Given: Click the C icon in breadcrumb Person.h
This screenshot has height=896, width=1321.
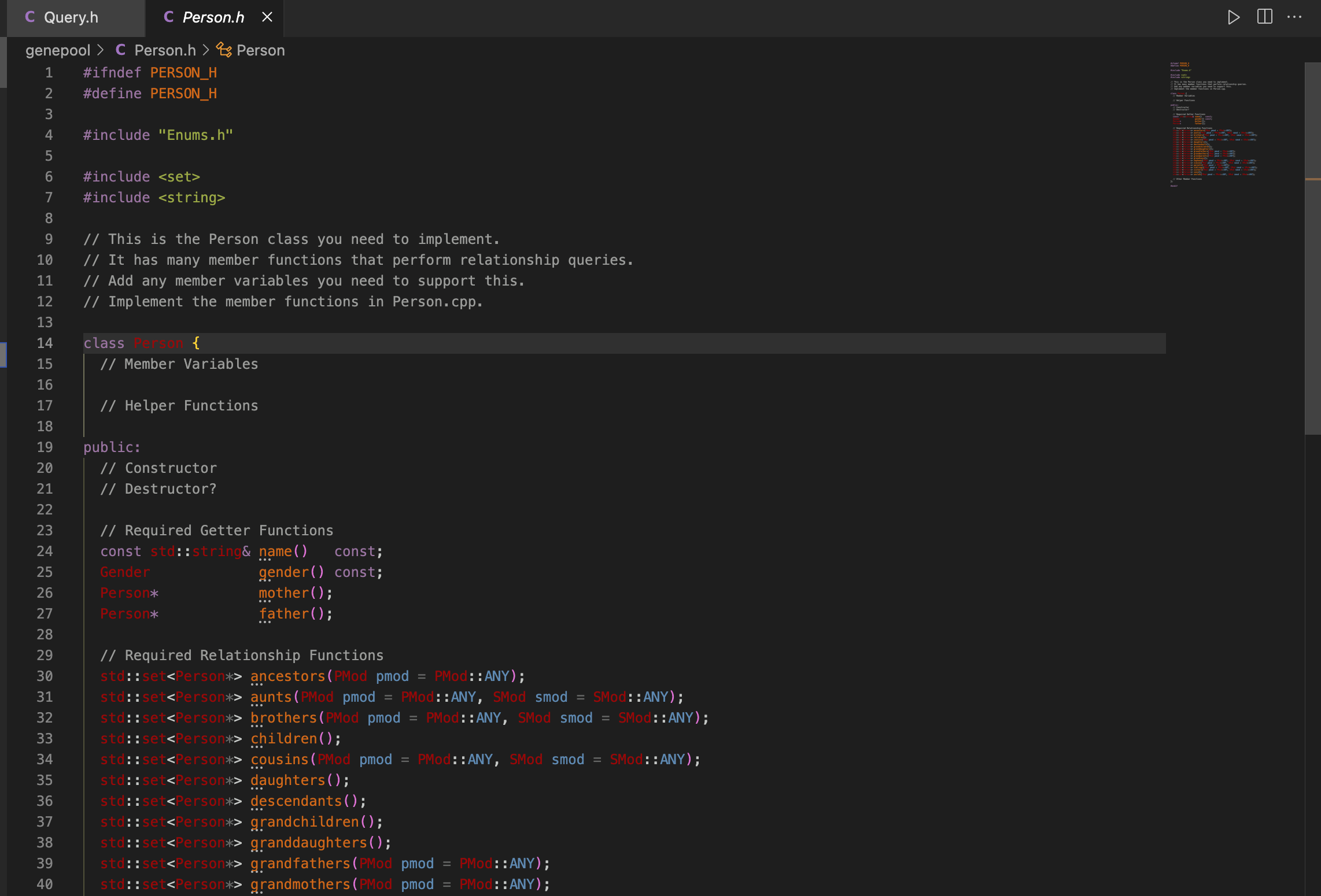Looking at the screenshot, I should (x=121, y=50).
